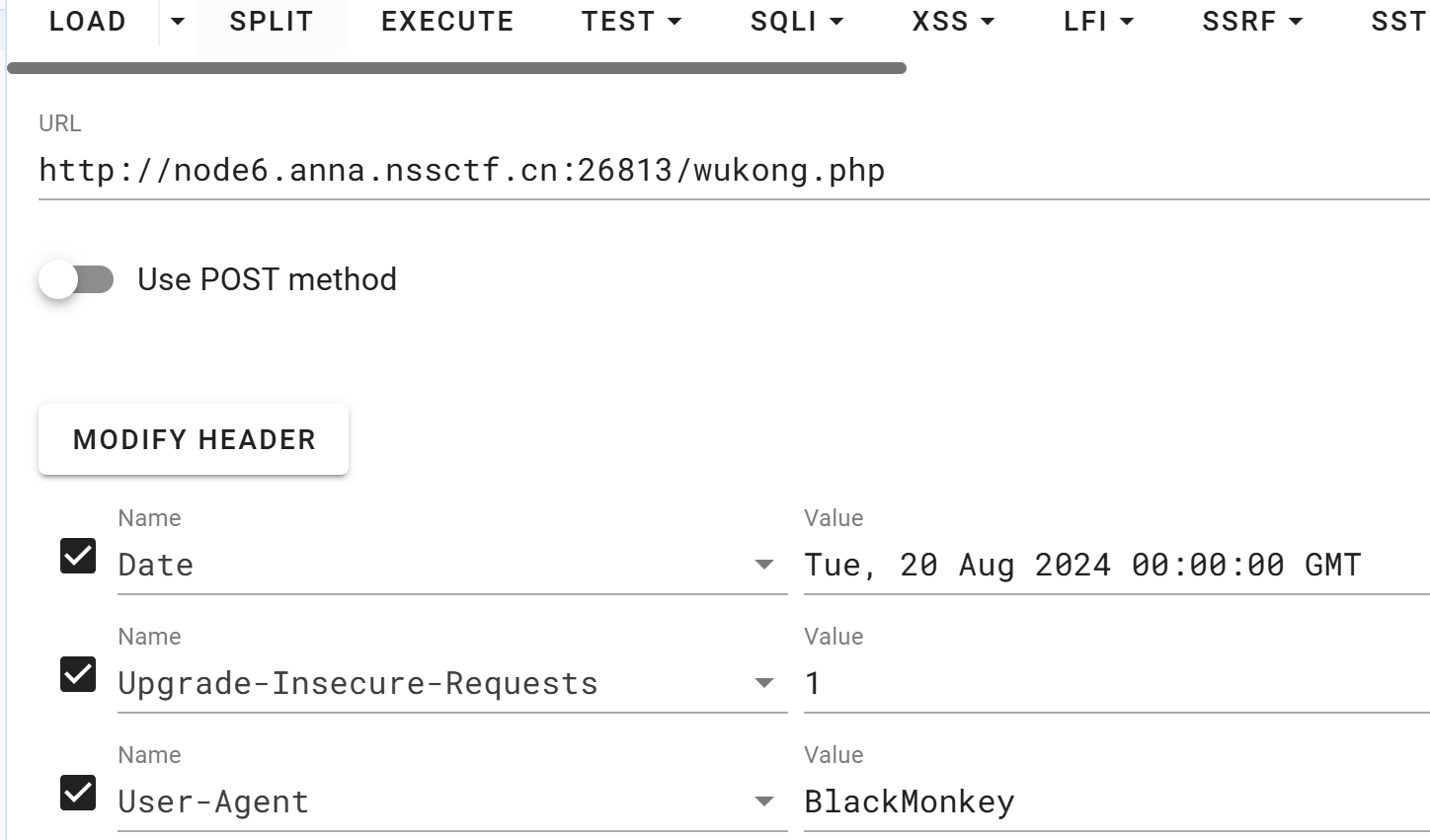Expand the Upgrade-Insecure-Requests name dropdown

pyautogui.click(x=763, y=683)
